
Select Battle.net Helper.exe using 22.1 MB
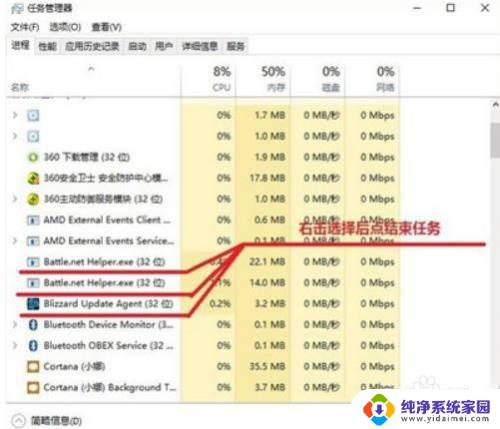click(x=104, y=262)
